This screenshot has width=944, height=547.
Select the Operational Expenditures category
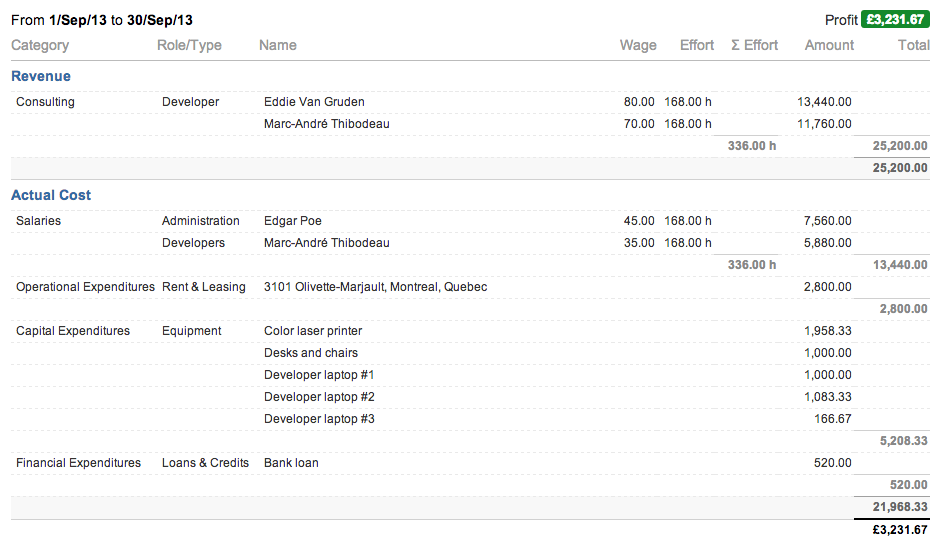pyautogui.click(x=85, y=287)
